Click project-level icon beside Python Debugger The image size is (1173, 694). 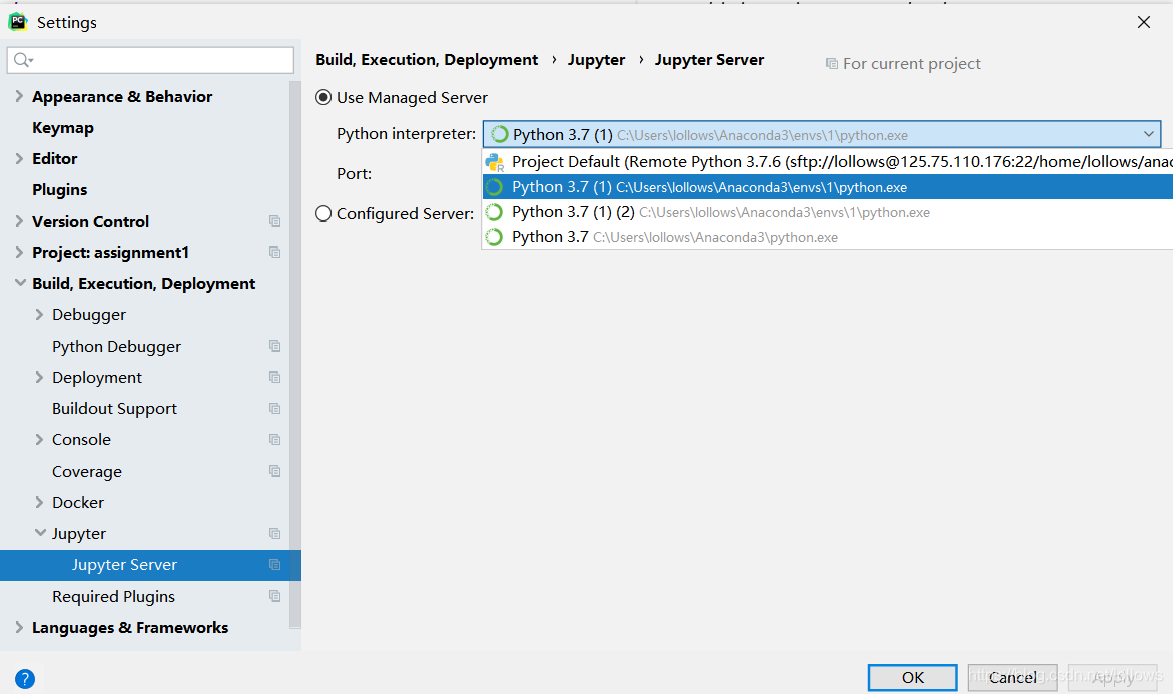[x=275, y=346]
